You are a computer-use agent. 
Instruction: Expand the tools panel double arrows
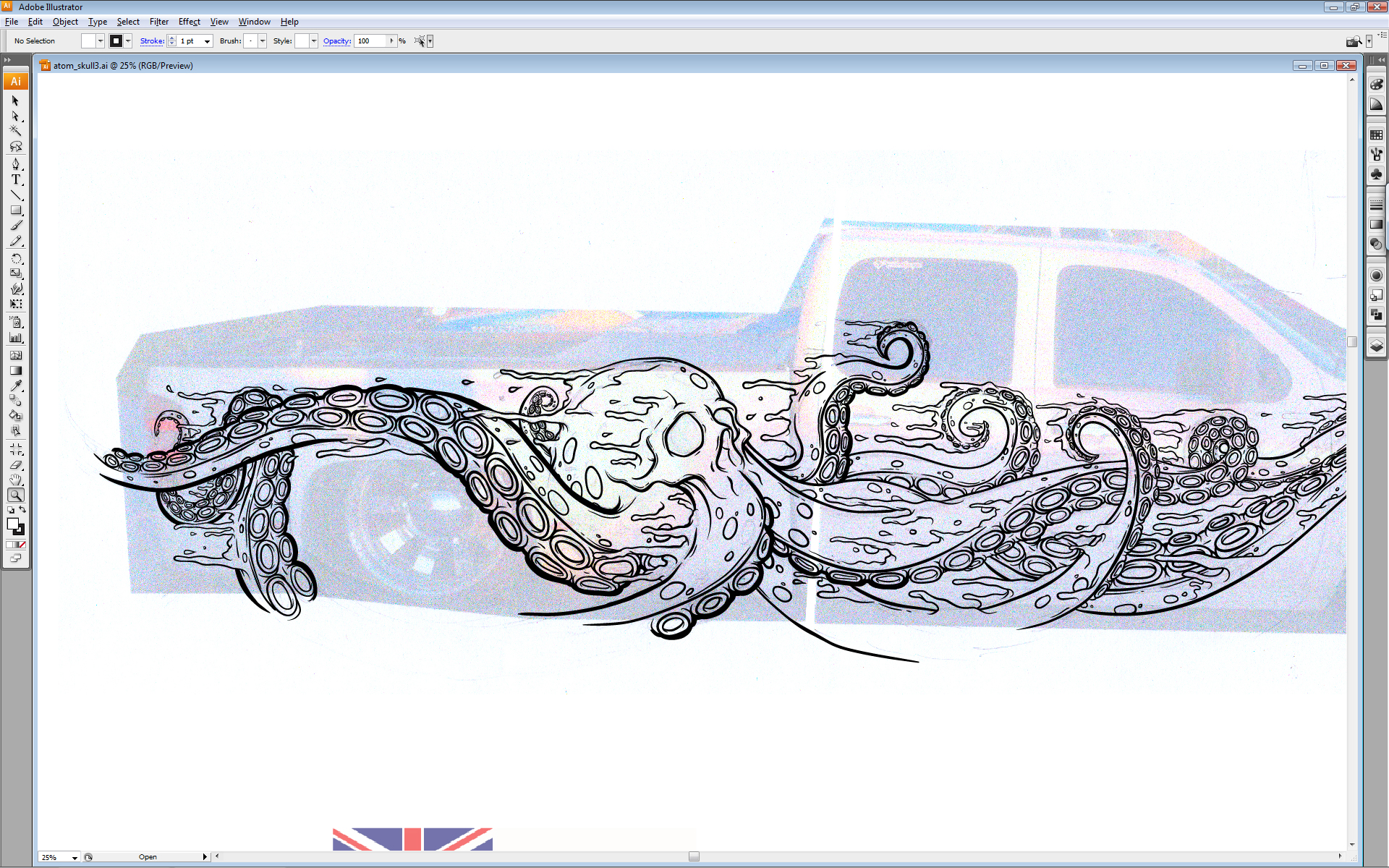click(7, 60)
